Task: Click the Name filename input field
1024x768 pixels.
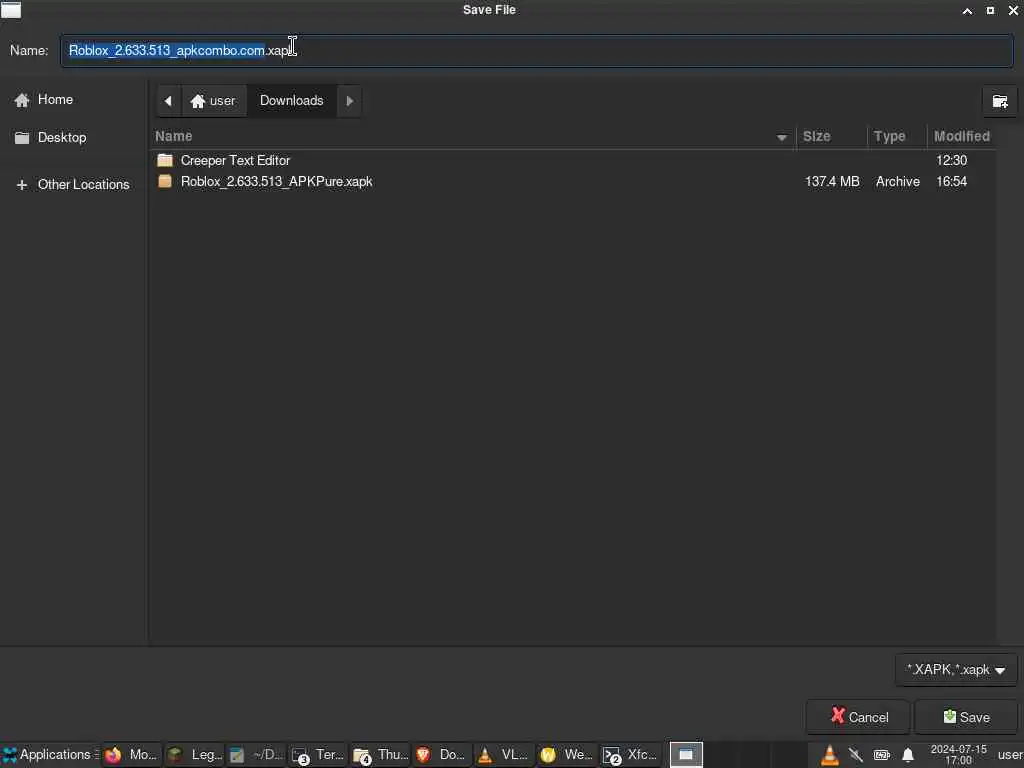Action: point(537,50)
